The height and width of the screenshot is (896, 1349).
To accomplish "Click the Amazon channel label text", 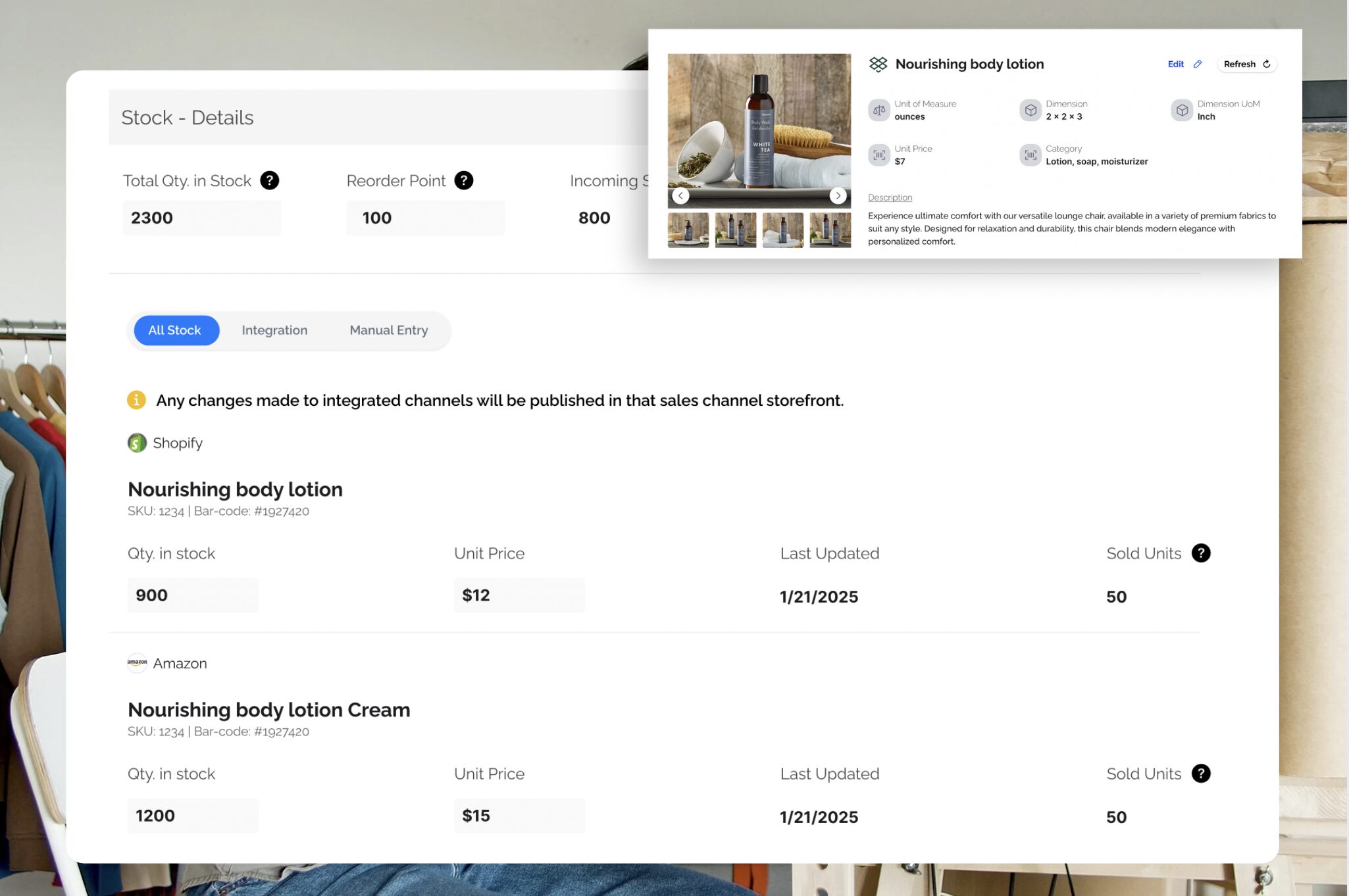I will 180,663.
